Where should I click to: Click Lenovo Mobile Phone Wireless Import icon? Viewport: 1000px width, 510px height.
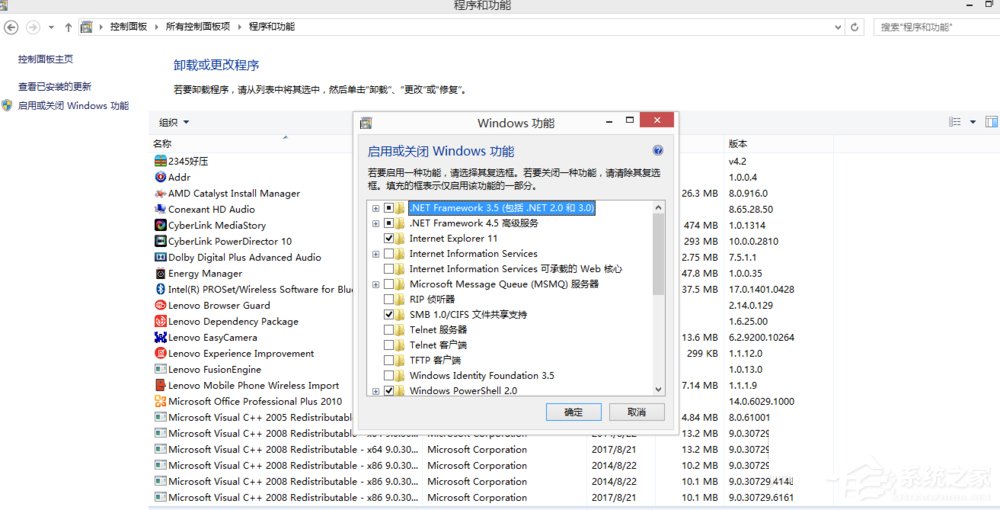(x=160, y=385)
